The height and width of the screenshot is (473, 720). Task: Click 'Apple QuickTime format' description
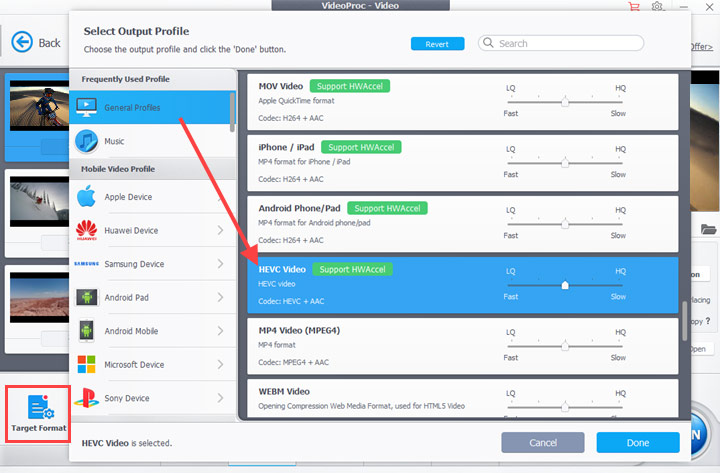(x=296, y=101)
